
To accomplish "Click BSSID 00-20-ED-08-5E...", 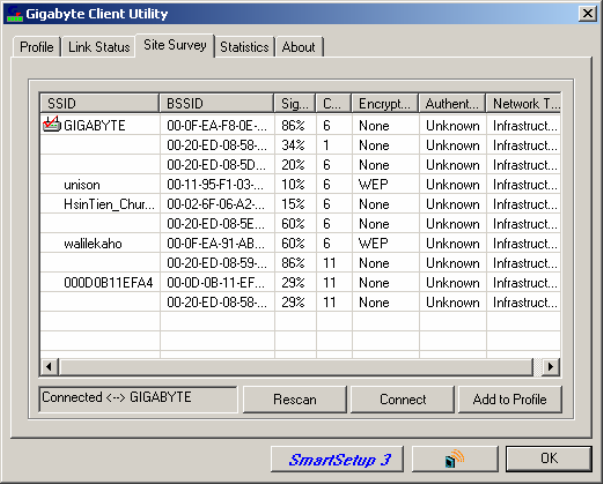I will pyautogui.click(x=216, y=224).
